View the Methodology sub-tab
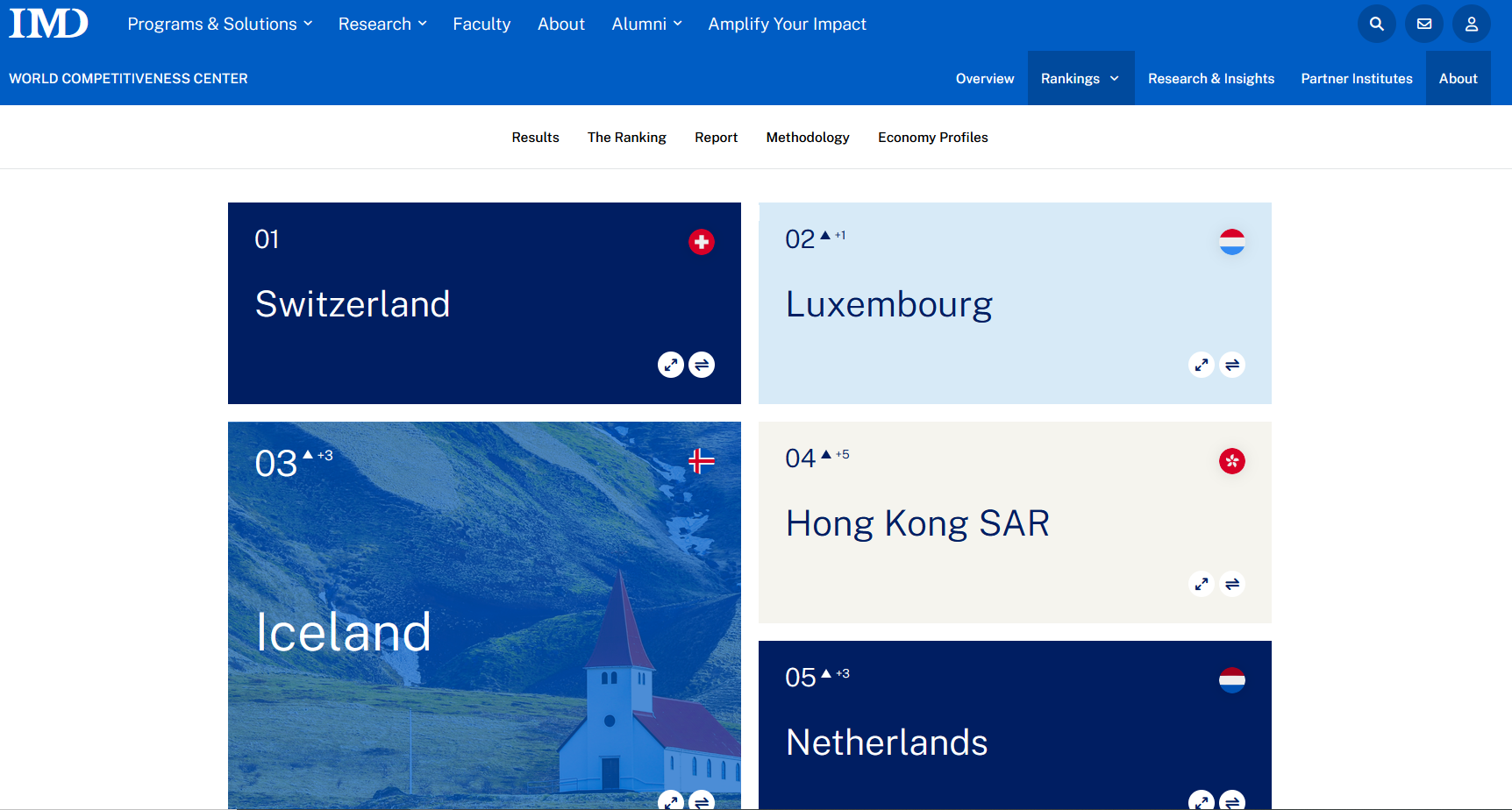Image resolution: width=1512 pixels, height=810 pixels. point(808,137)
